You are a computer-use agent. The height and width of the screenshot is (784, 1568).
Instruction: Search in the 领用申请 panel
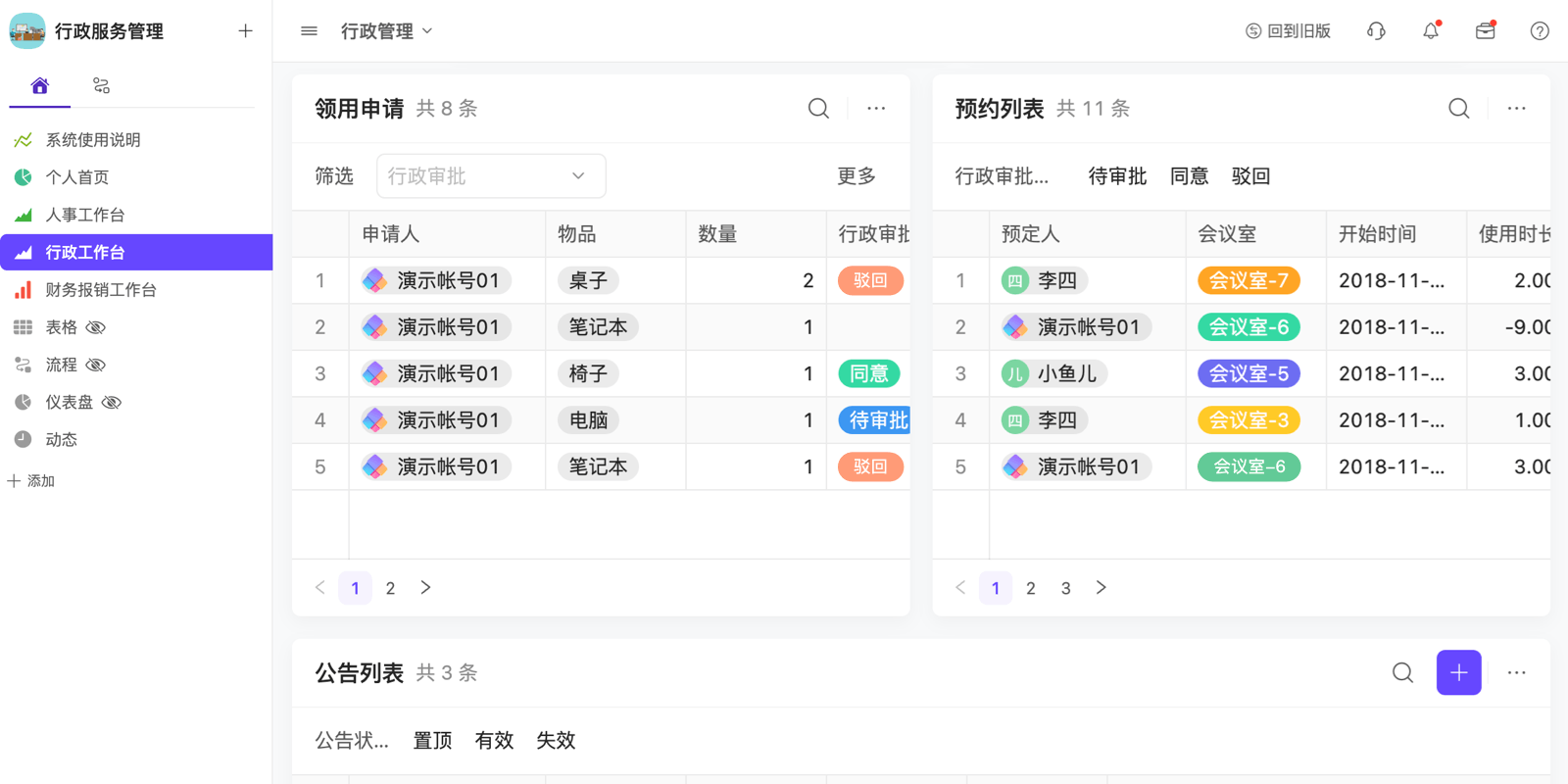pyautogui.click(x=818, y=109)
